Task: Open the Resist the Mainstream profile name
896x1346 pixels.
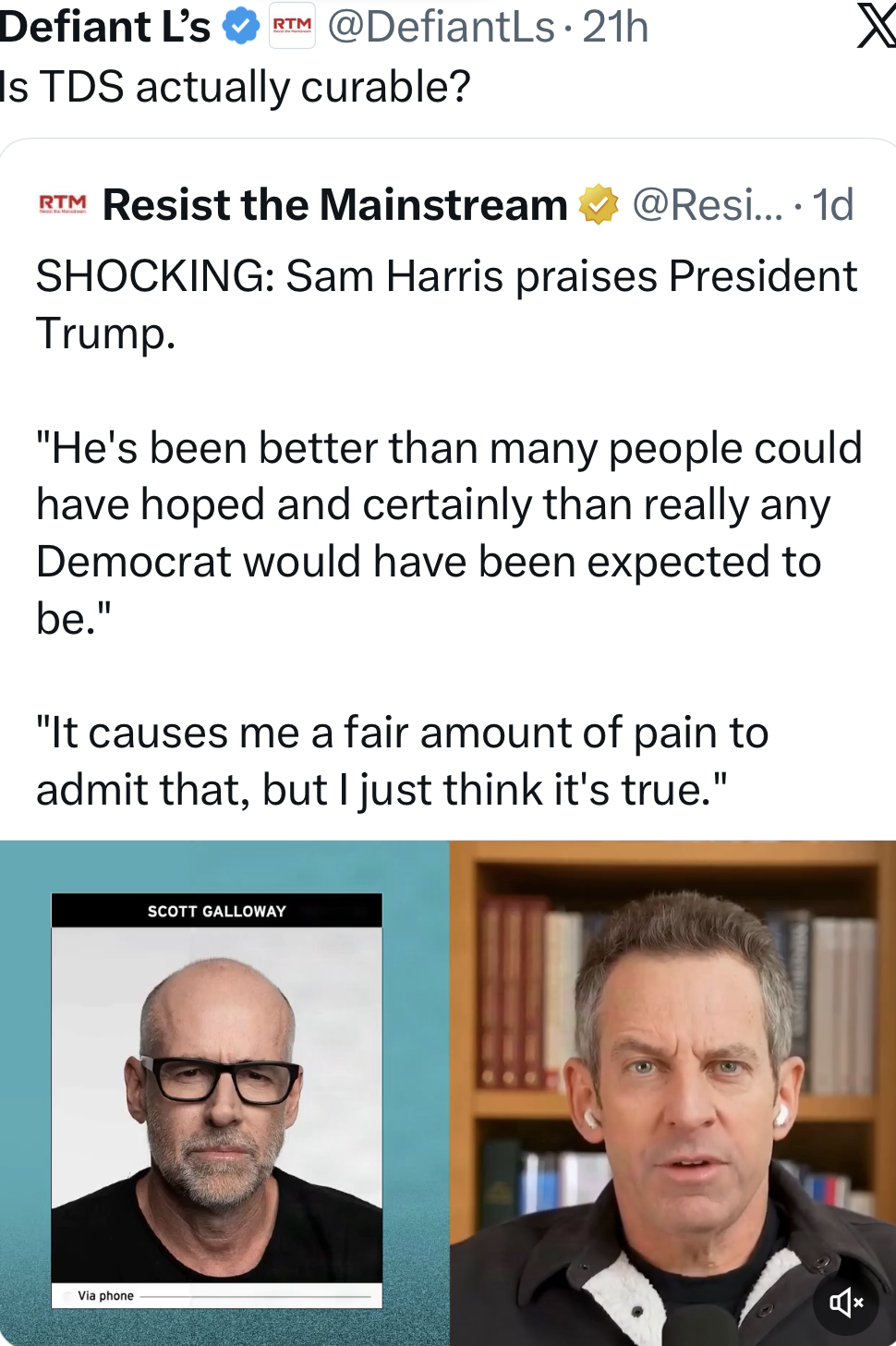Action: [335, 204]
